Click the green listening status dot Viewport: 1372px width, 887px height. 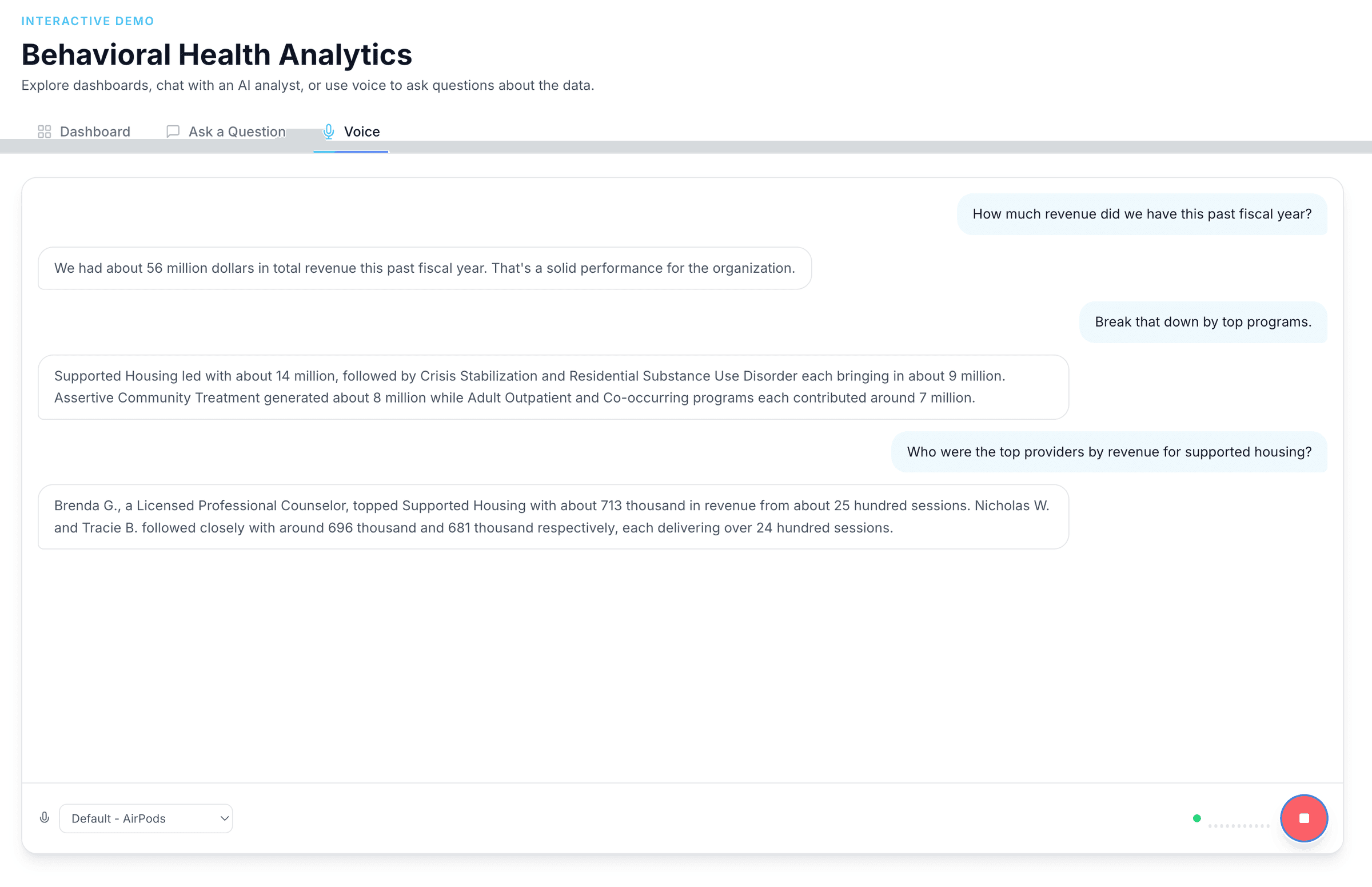(x=1197, y=818)
